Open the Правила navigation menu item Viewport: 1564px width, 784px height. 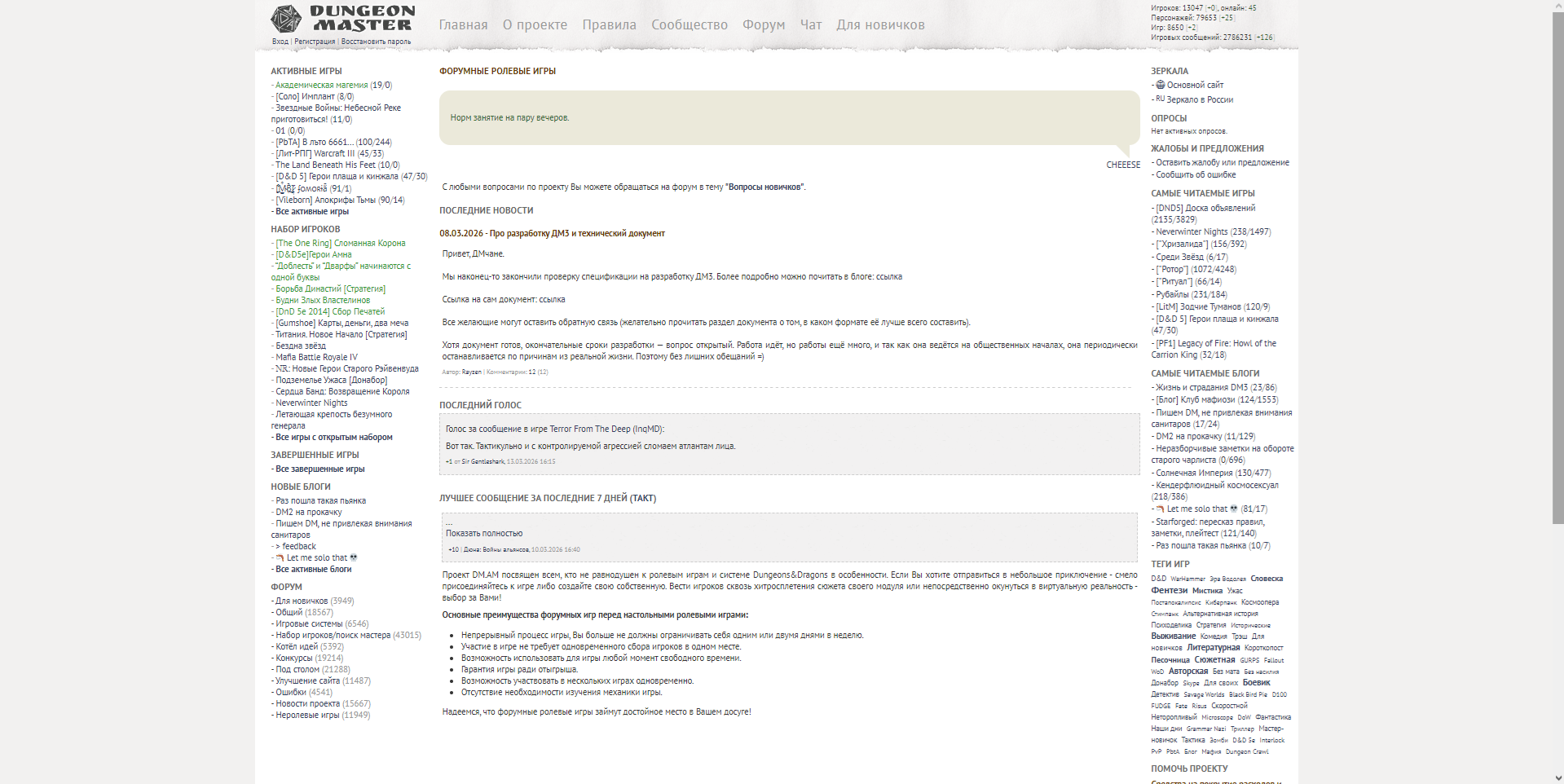(609, 25)
